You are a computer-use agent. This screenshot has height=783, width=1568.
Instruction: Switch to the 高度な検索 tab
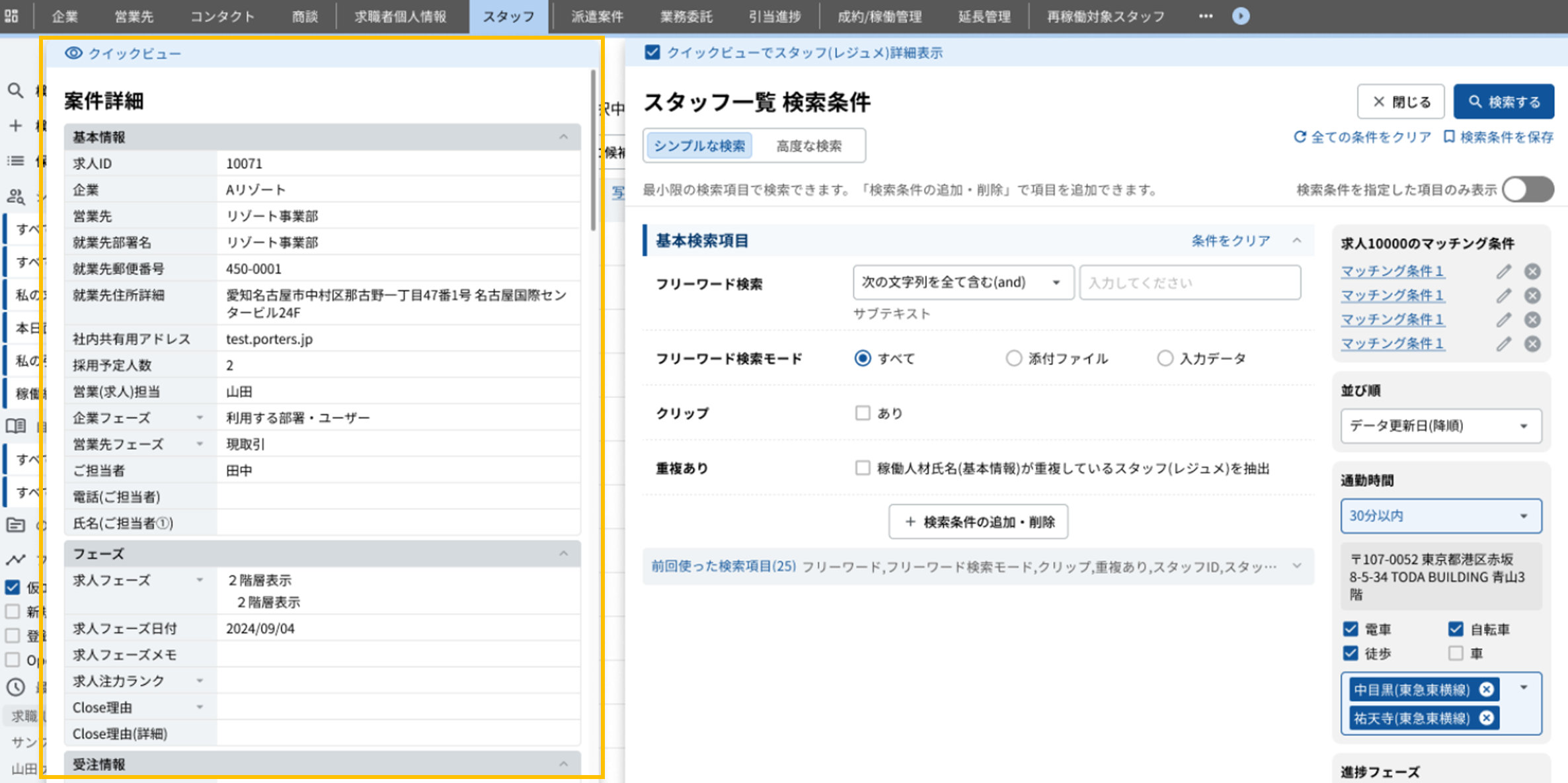coord(808,145)
